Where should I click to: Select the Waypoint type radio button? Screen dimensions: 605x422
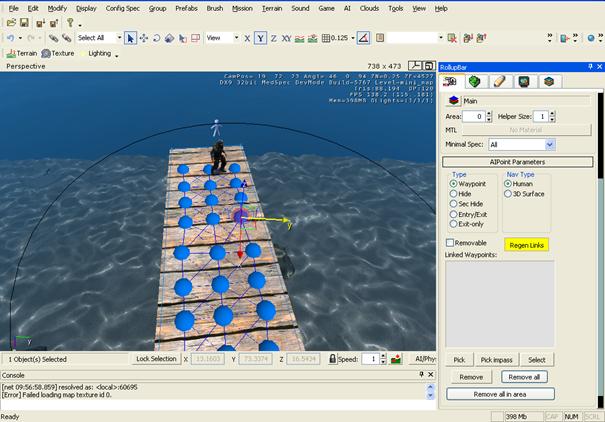coord(453,184)
